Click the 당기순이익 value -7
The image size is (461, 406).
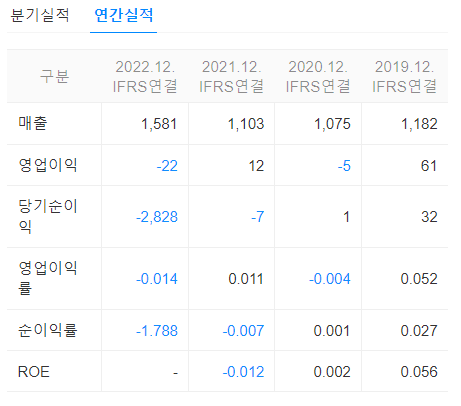click(257, 217)
